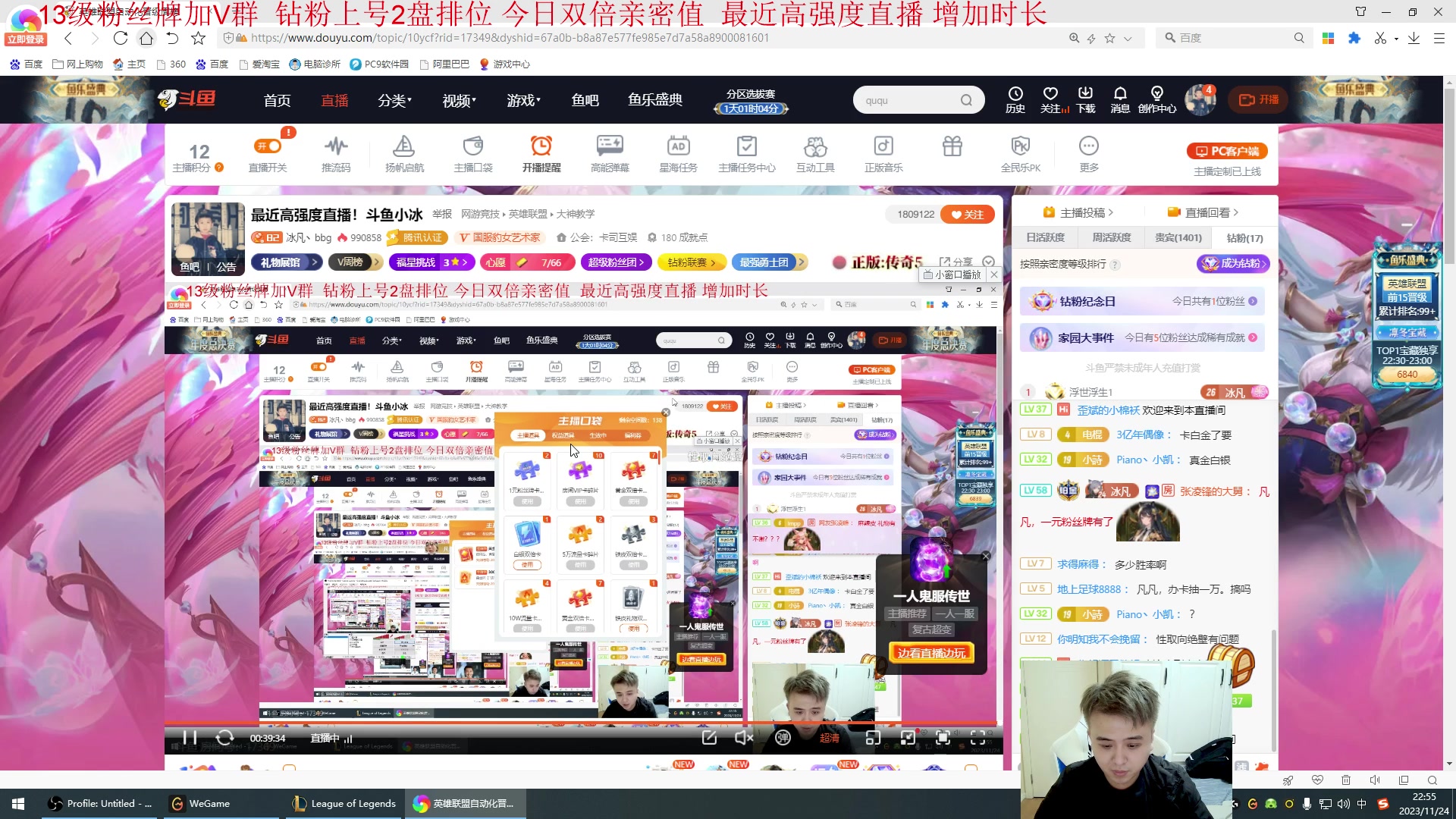Click the browser reload icon

tap(120, 38)
